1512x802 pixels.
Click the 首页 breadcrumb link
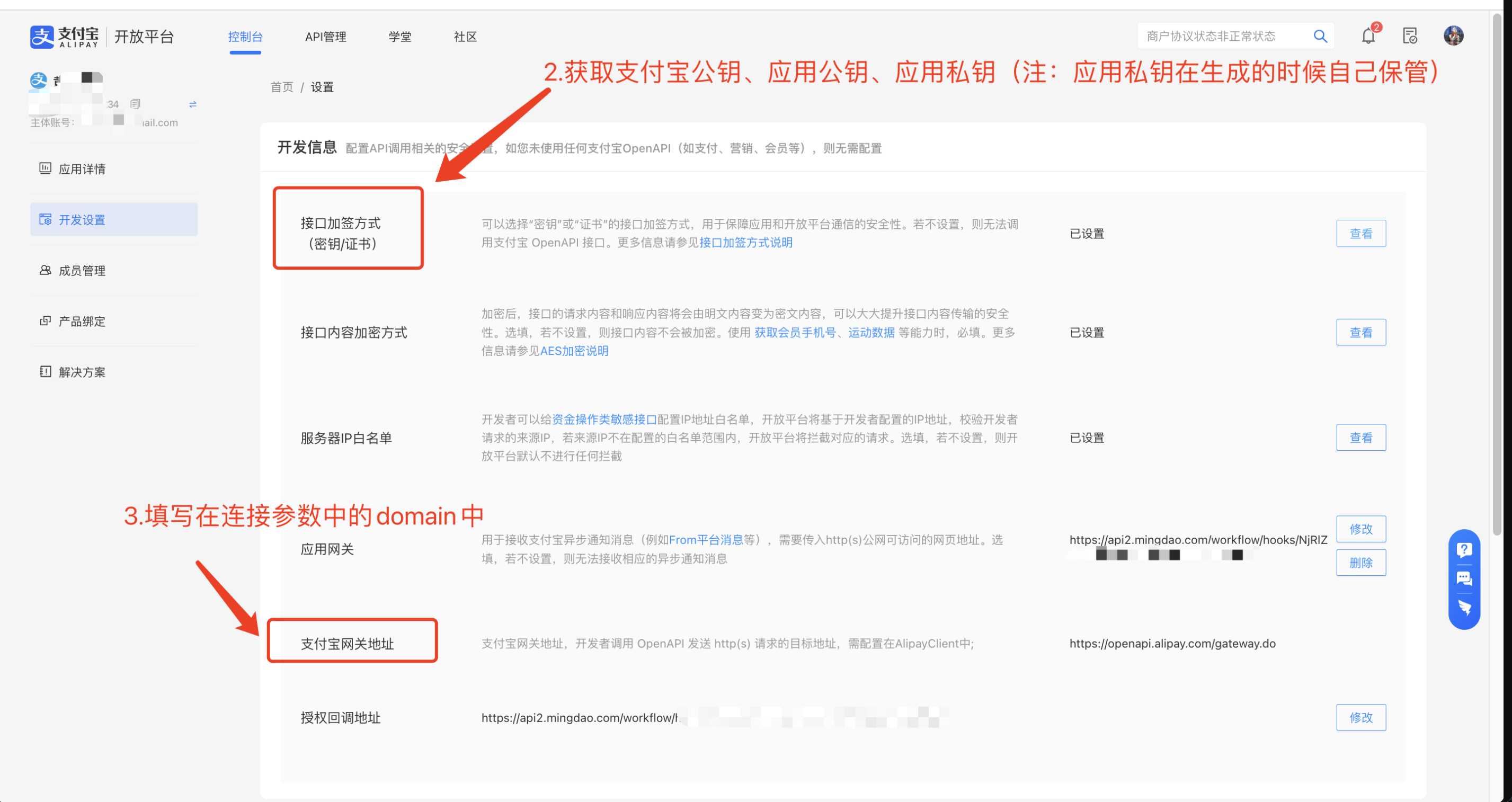[x=282, y=87]
